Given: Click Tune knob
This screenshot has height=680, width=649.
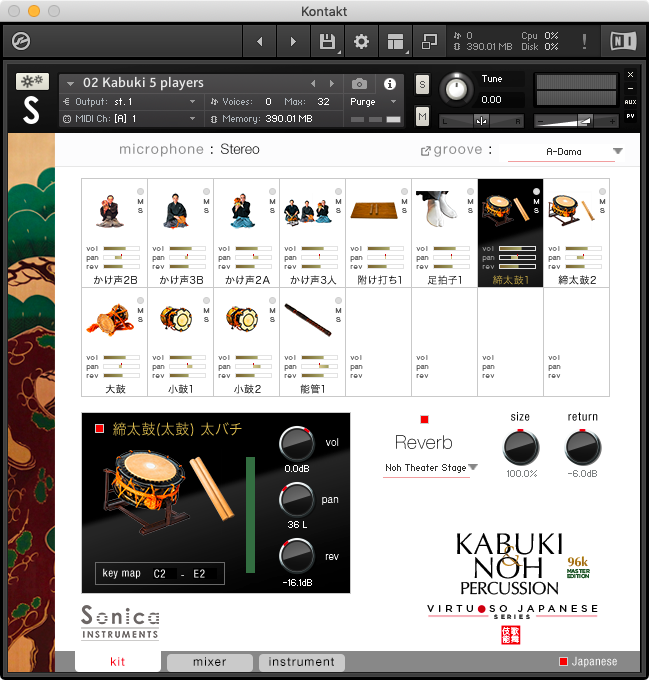Looking at the screenshot, I should (x=456, y=88).
